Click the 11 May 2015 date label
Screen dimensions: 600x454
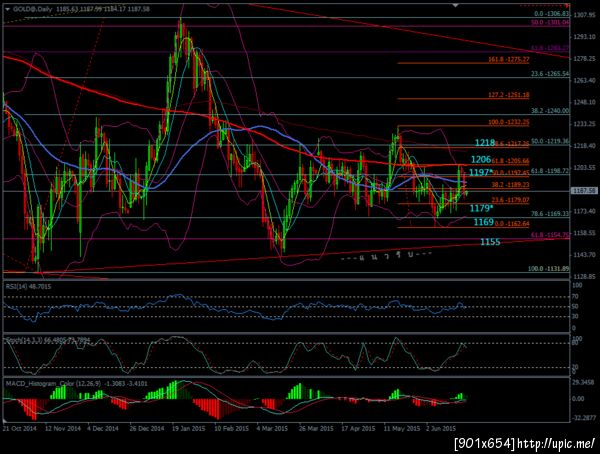point(402,428)
